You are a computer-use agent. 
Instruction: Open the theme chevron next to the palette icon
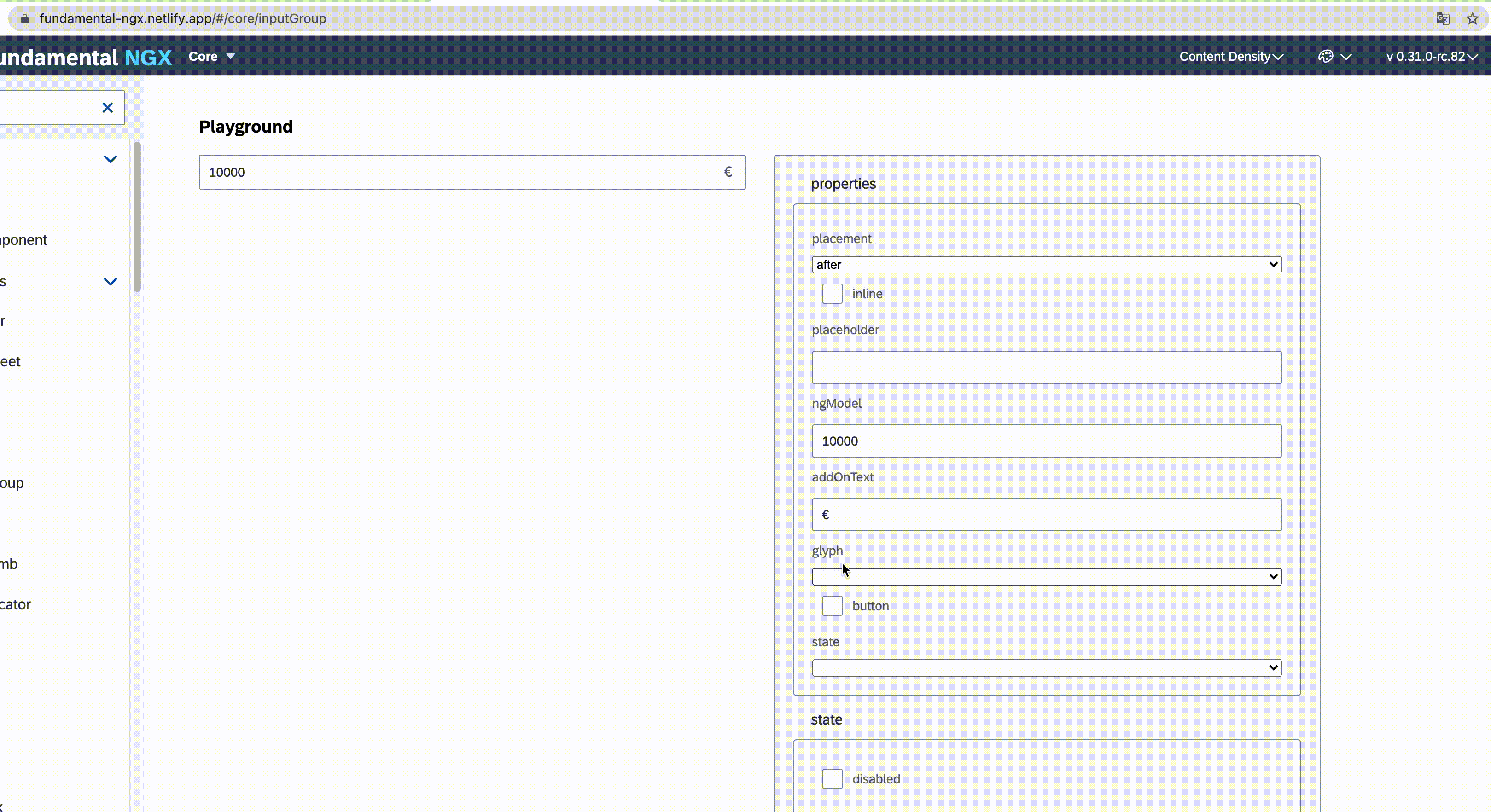[x=1345, y=56]
